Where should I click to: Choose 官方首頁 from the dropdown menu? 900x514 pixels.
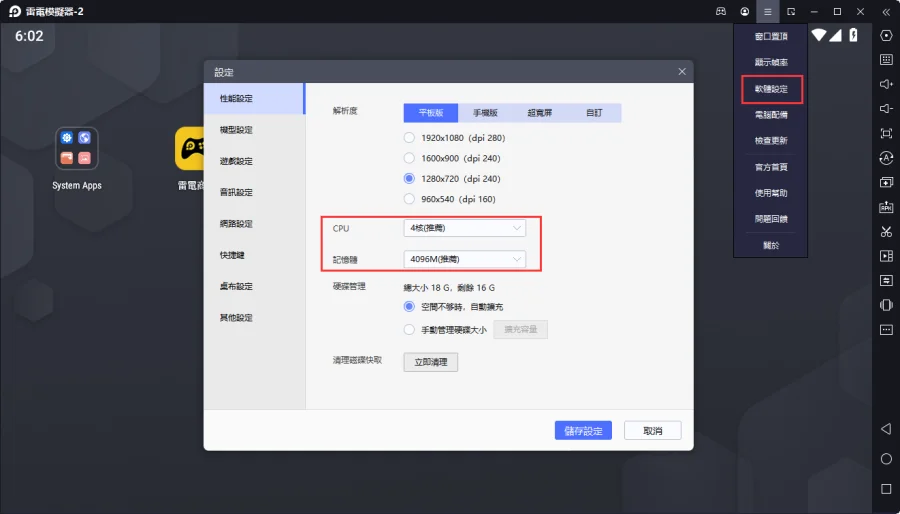click(x=771, y=167)
